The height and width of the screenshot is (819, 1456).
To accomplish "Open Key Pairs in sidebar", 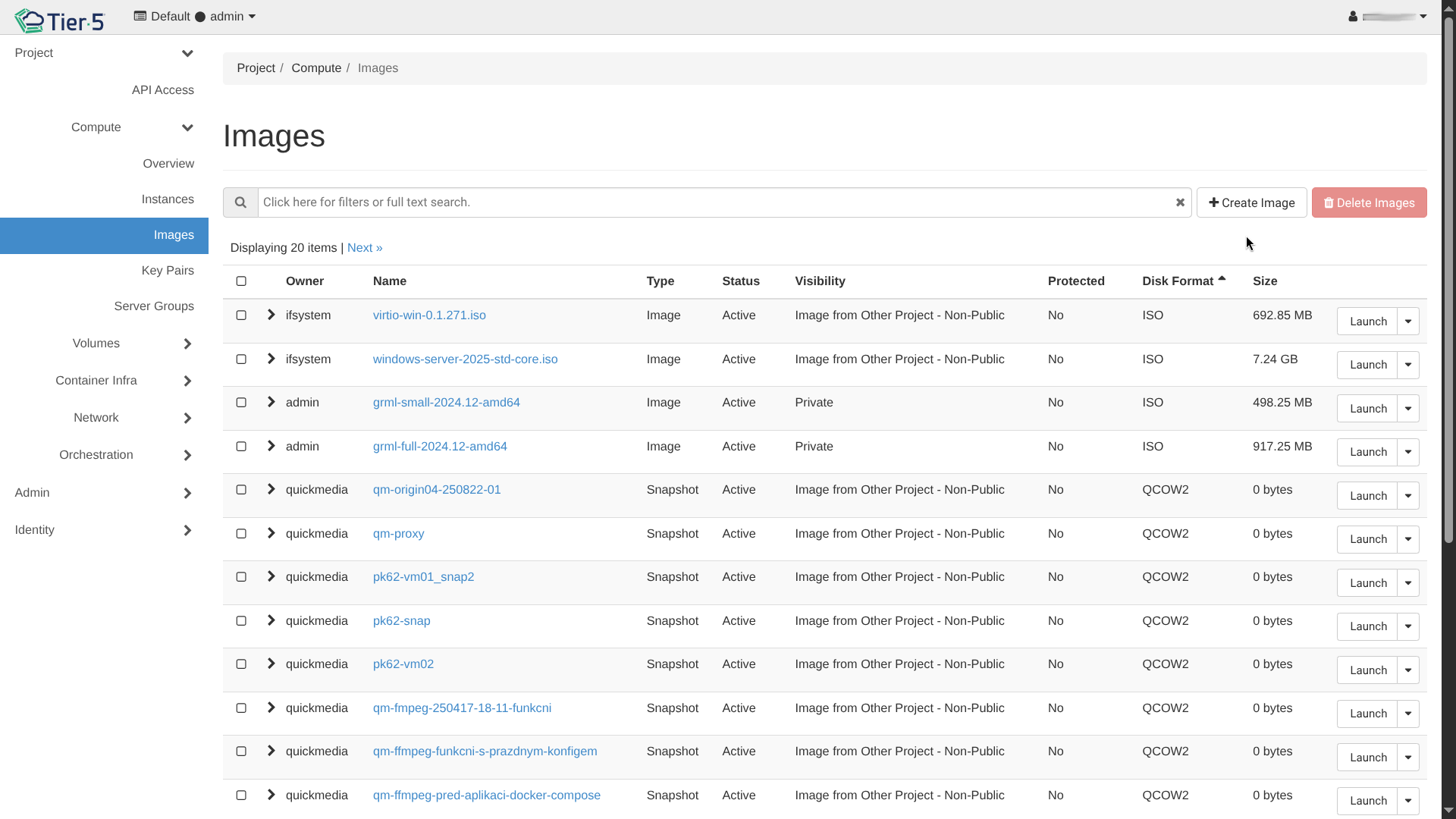I will [x=168, y=271].
